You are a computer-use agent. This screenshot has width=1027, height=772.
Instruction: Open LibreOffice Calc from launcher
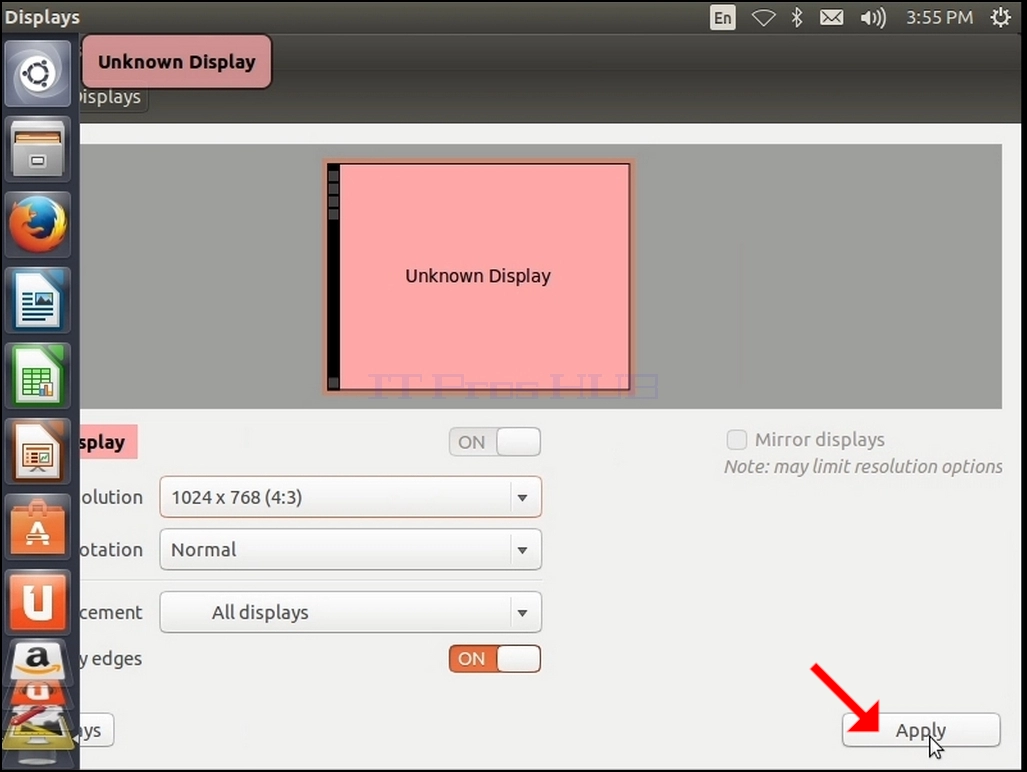pos(37,376)
